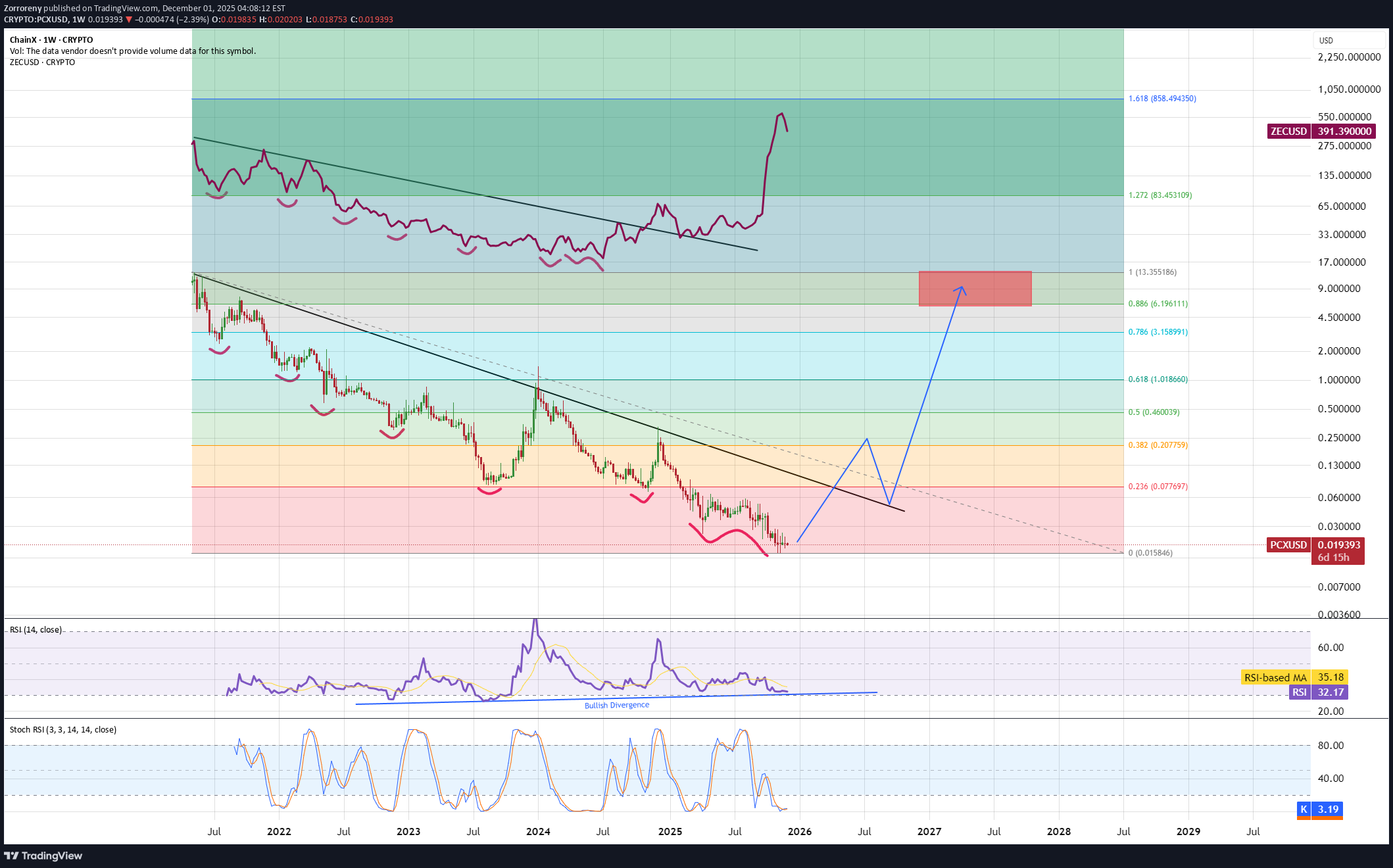Click the purple RSI value badge
1393x868 pixels.
point(1318,692)
